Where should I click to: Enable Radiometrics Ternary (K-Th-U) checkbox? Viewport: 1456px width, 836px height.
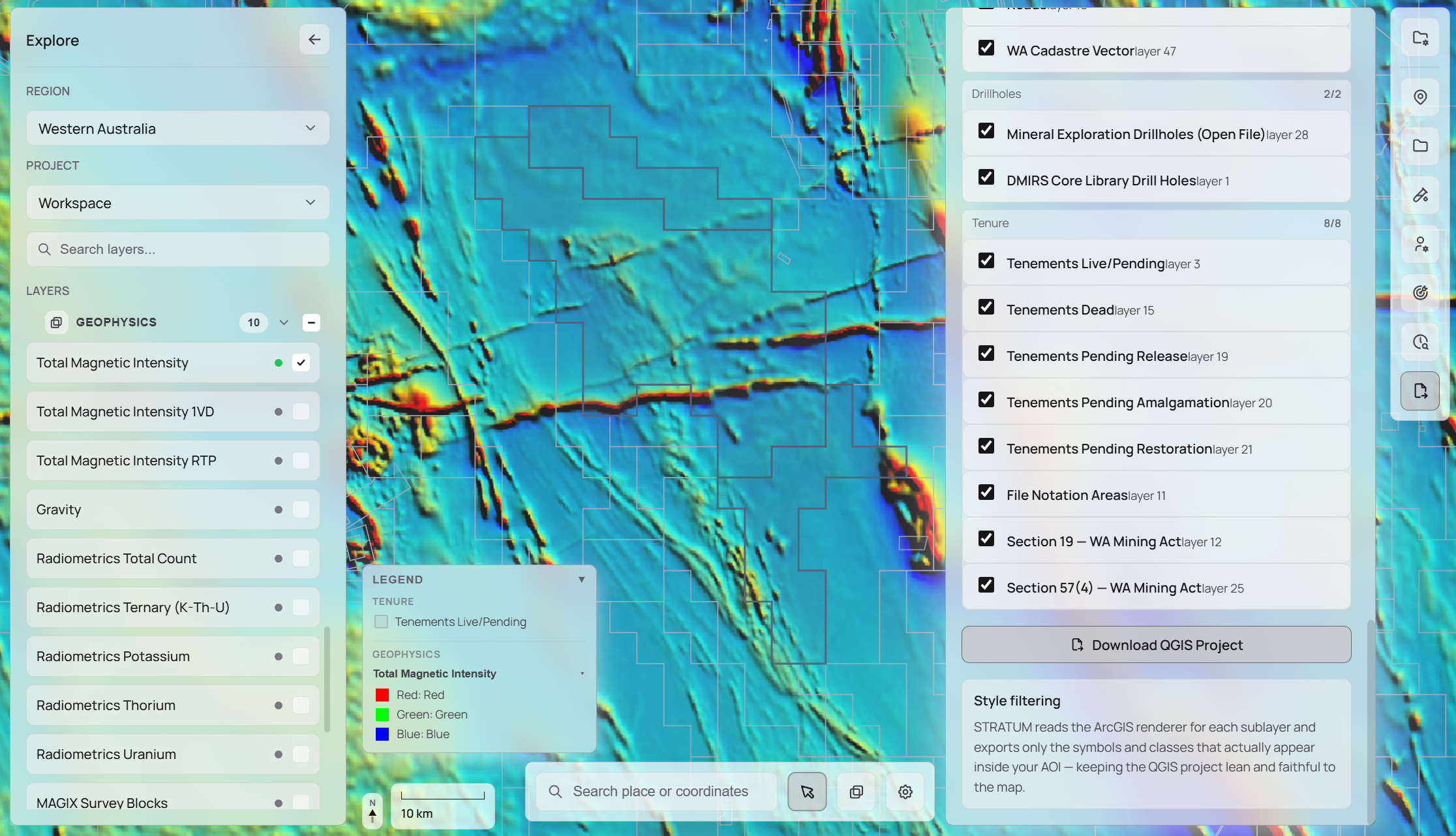(x=301, y=608)
